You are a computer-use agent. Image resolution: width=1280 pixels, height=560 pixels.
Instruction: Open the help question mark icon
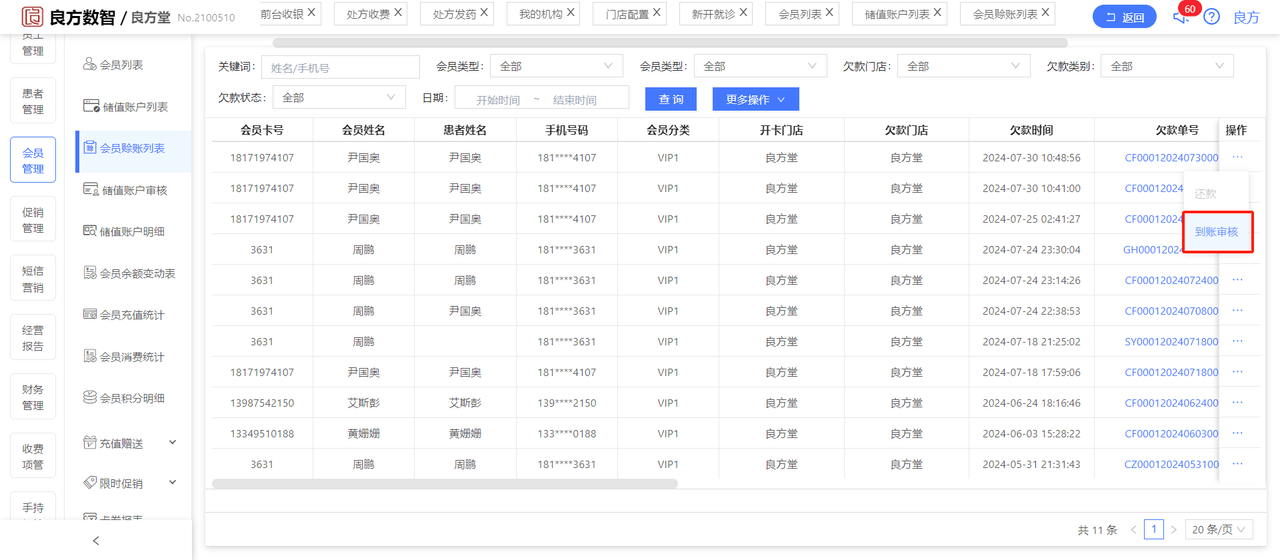click(x=1212, y=17)
